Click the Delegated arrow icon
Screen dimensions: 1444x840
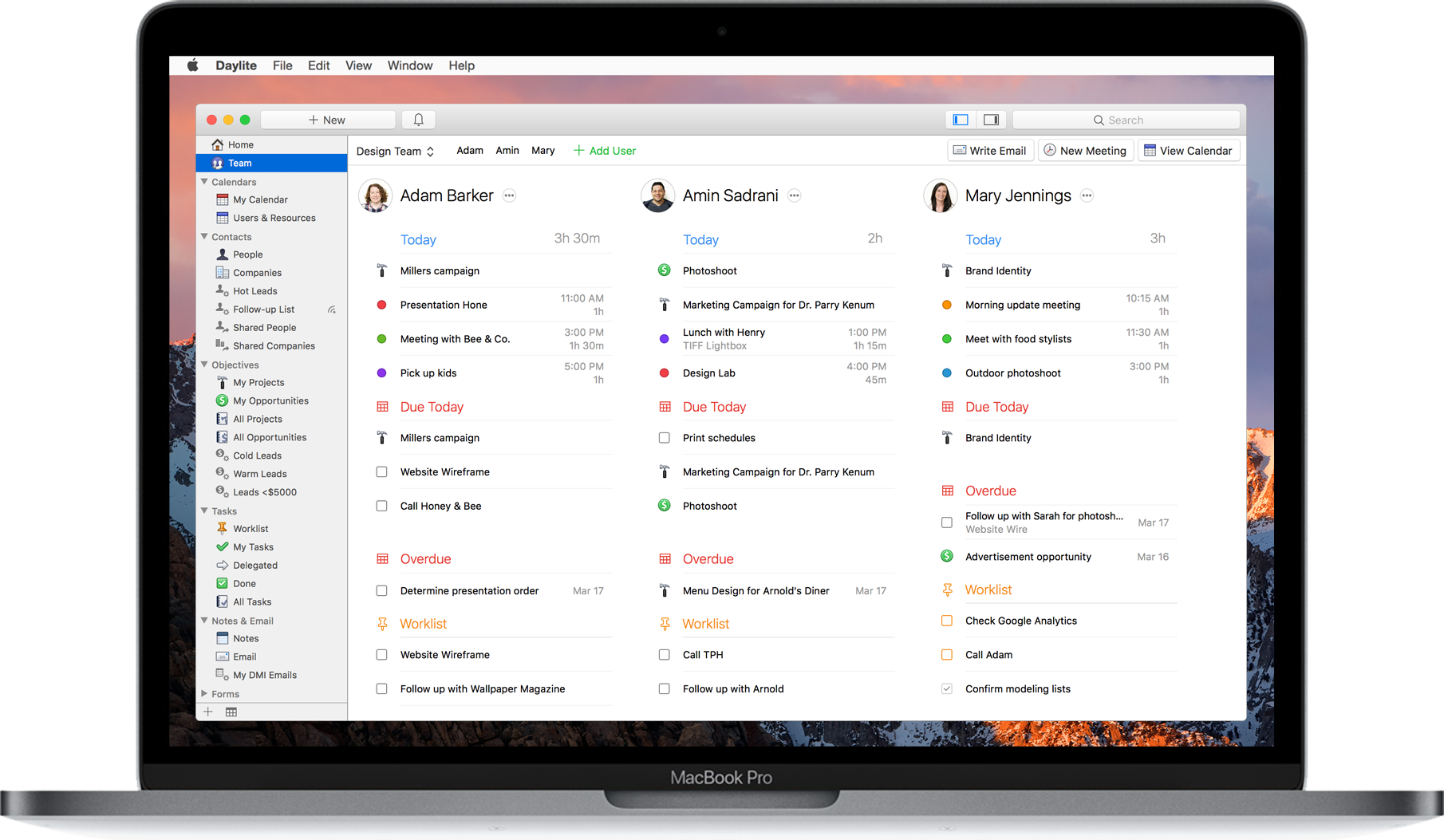click(223, 565)
